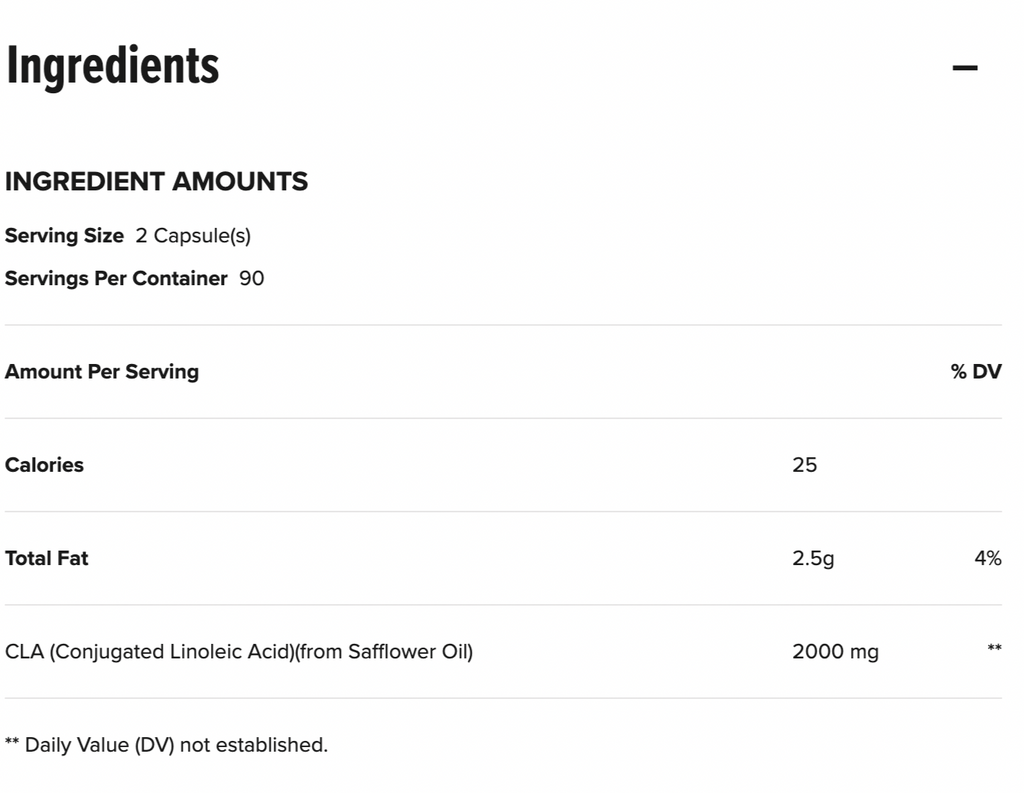This screenshot has height=793, width=1024.
Task: Click the Ingredients heading
Action: click(113, 67)
